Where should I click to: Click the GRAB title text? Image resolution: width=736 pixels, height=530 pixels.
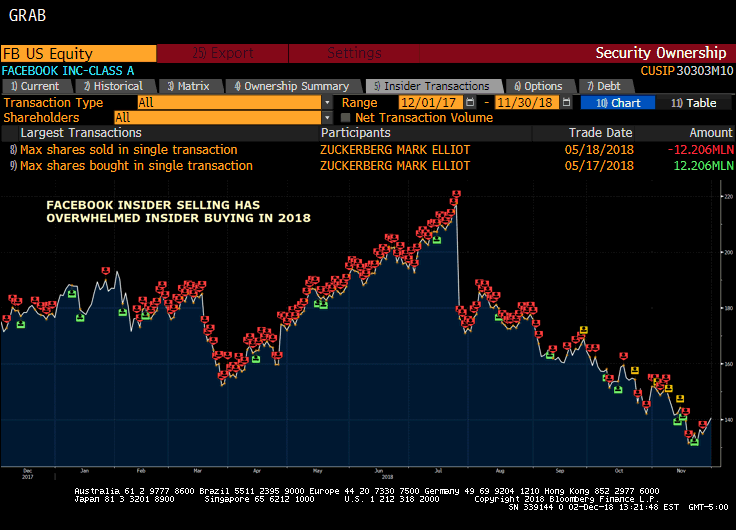point(27,15)
